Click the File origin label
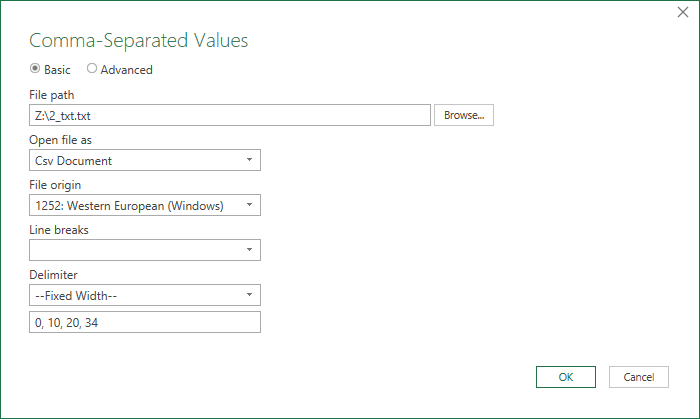Viewport: 700px width, 419px height. pos(55,185)
